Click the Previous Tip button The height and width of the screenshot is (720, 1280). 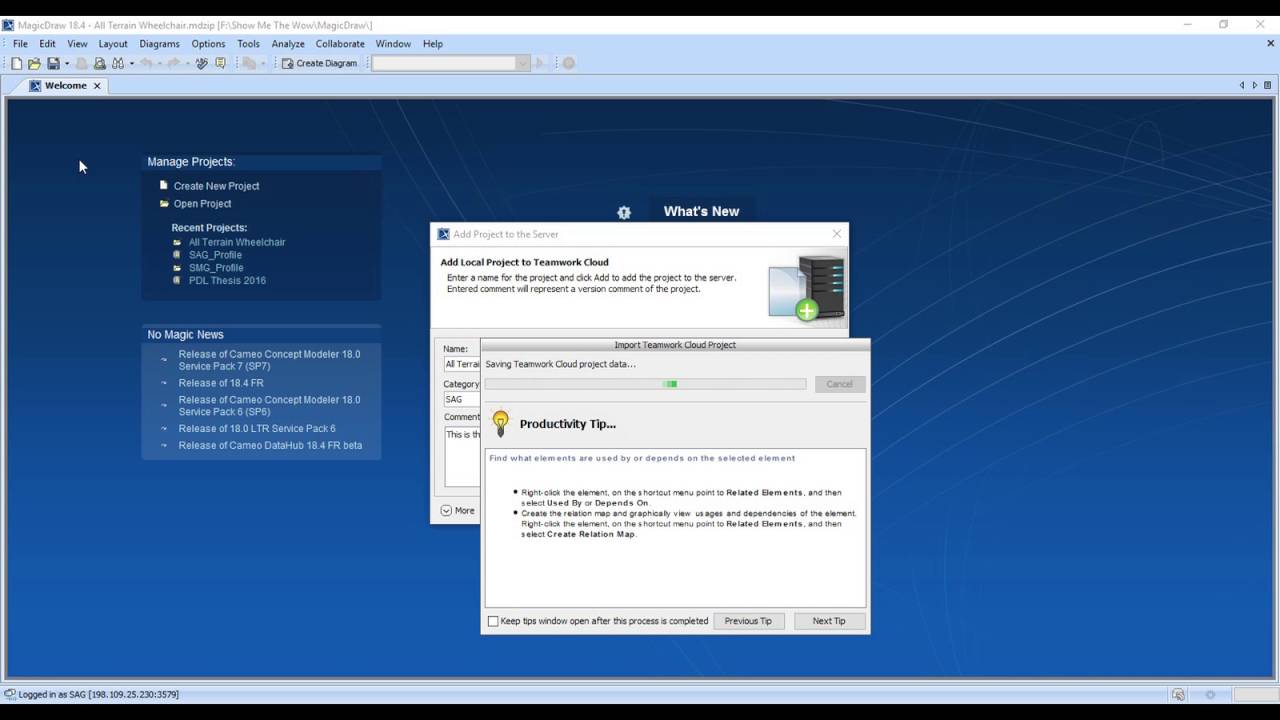click(748, 621)
